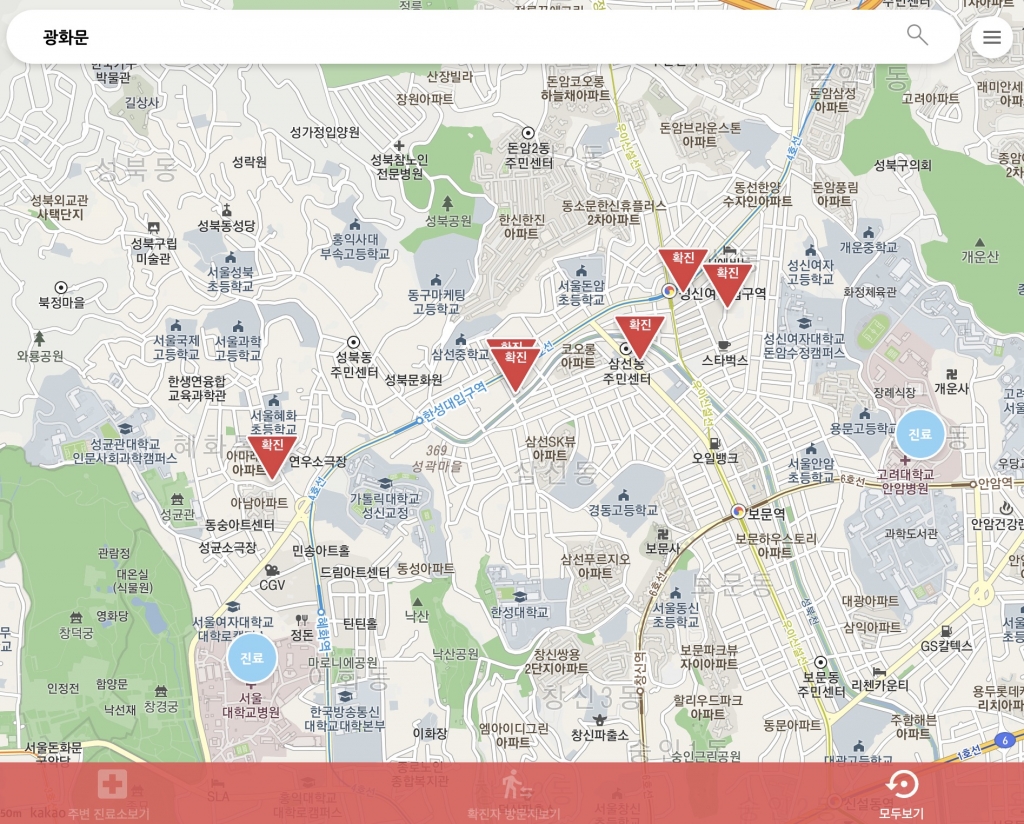Click the 스타벅스 coffee cup icon

click(724, 345)
